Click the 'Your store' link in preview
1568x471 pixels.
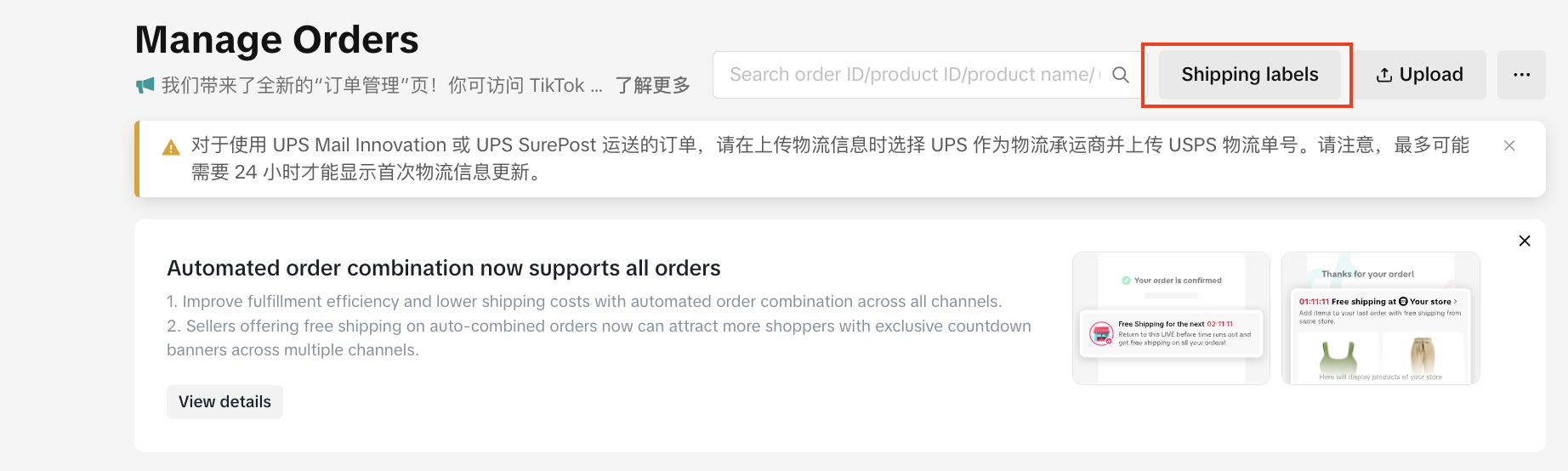[1430, 301]
